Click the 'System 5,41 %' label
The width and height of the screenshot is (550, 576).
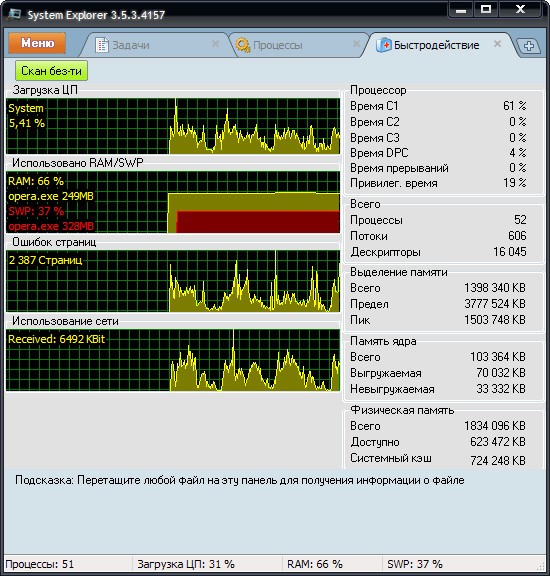click(26, 116)
